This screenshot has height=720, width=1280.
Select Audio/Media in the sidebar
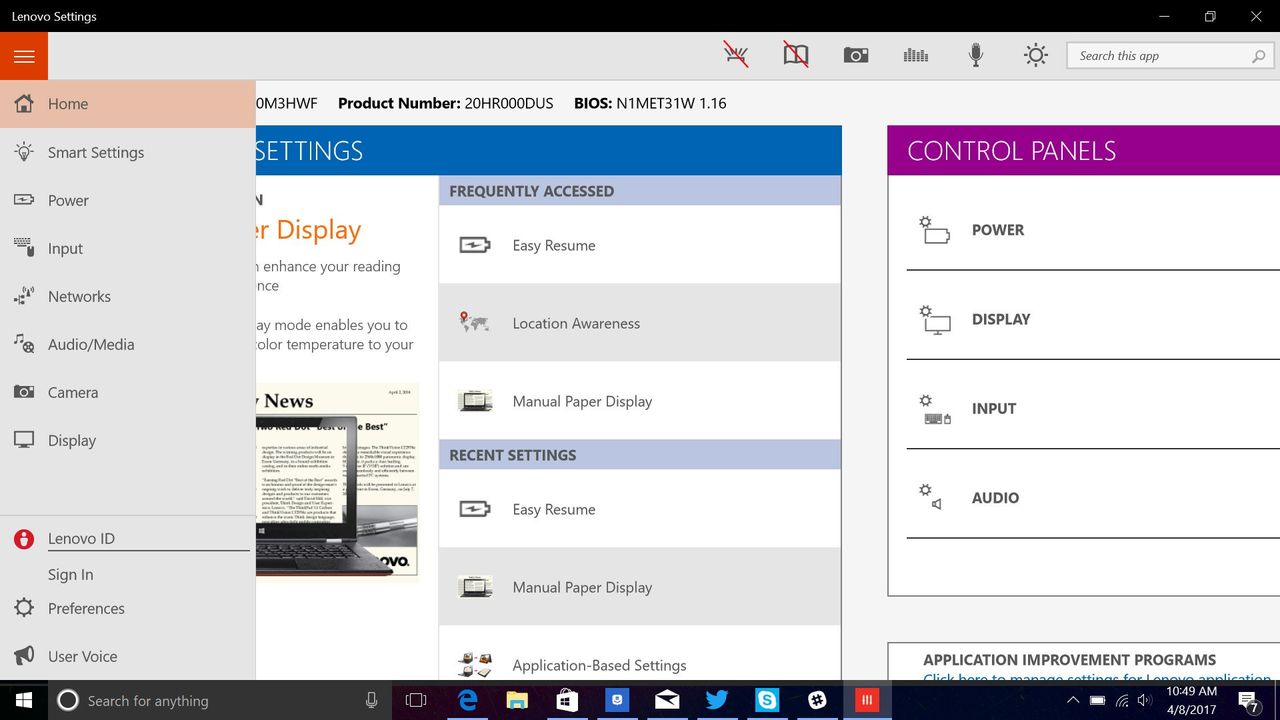[x=128, y=344]
